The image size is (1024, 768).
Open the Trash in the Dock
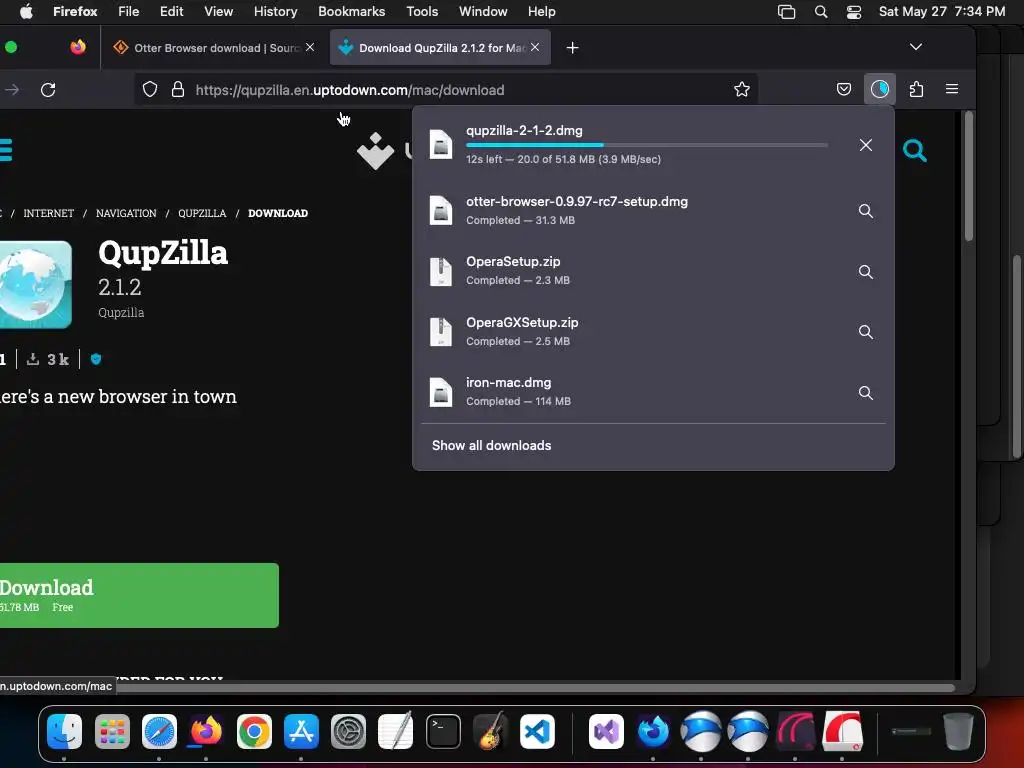[958, 731]
